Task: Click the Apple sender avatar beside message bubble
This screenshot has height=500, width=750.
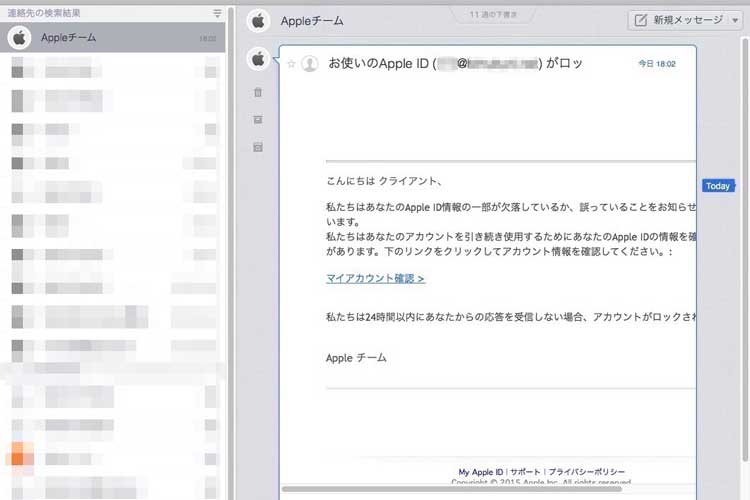Action: (x=258, y=59)
